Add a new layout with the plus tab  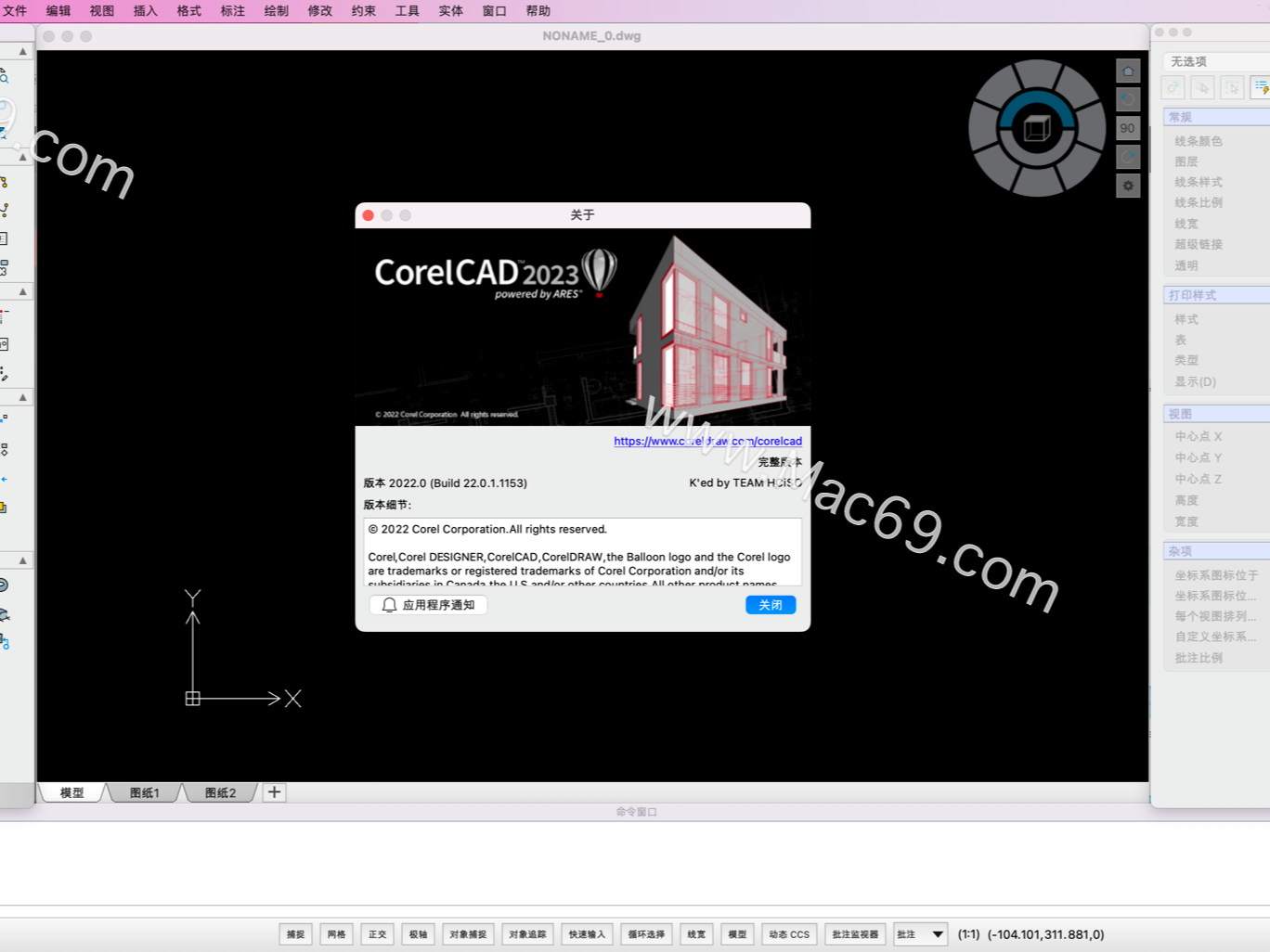273,792
